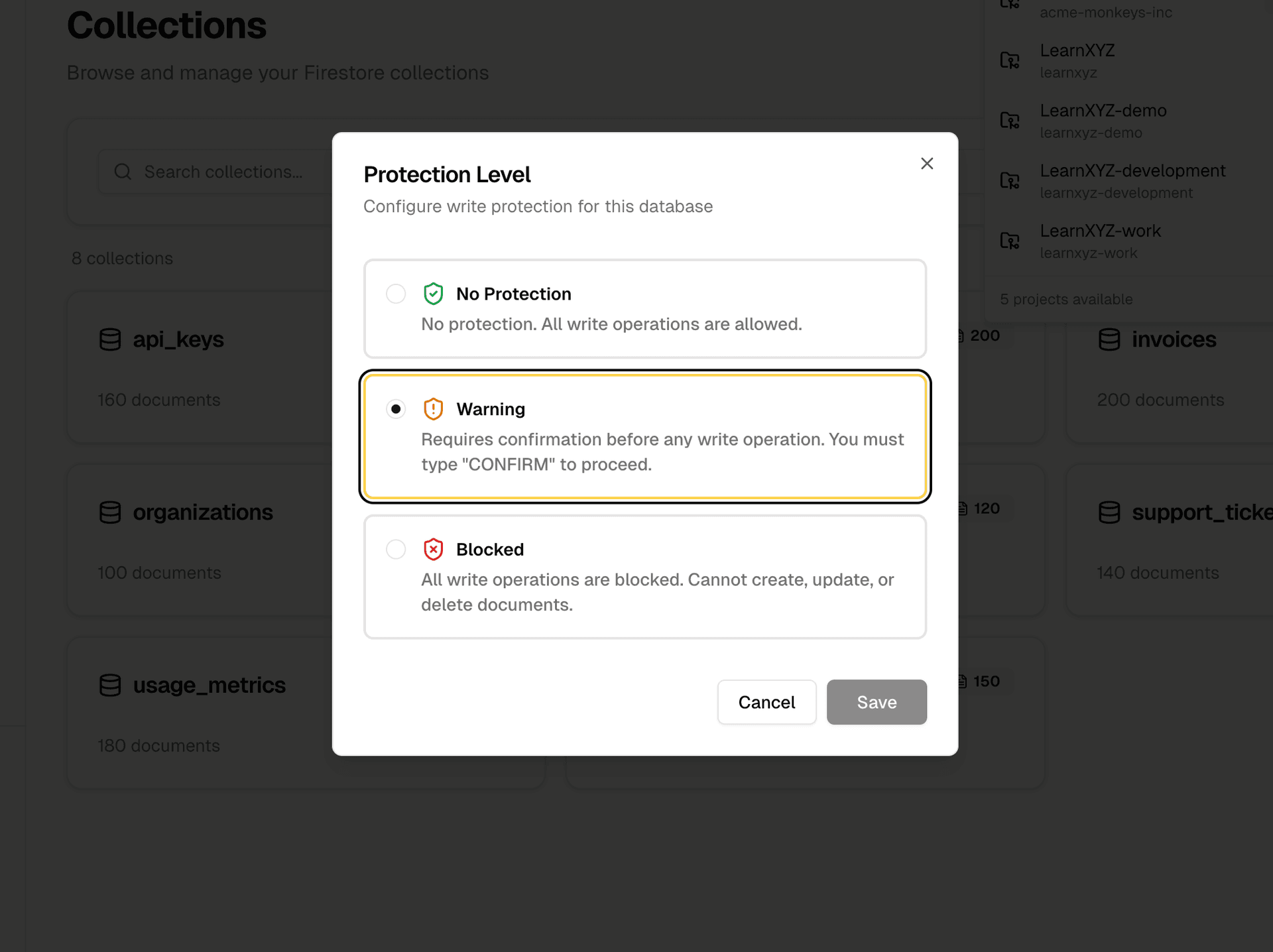The image size is (1273, 952).
Task: Click the Save button
Action: [877, 702]
